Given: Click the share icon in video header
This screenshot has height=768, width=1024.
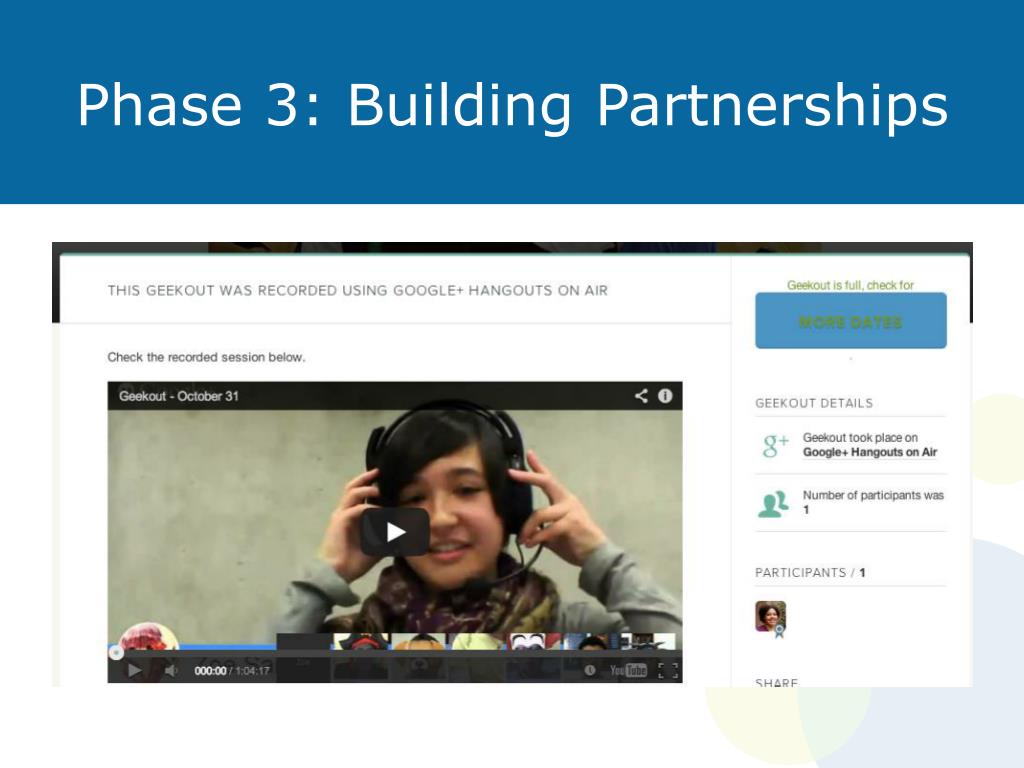Looking at the screenshot, I should 641,396.
